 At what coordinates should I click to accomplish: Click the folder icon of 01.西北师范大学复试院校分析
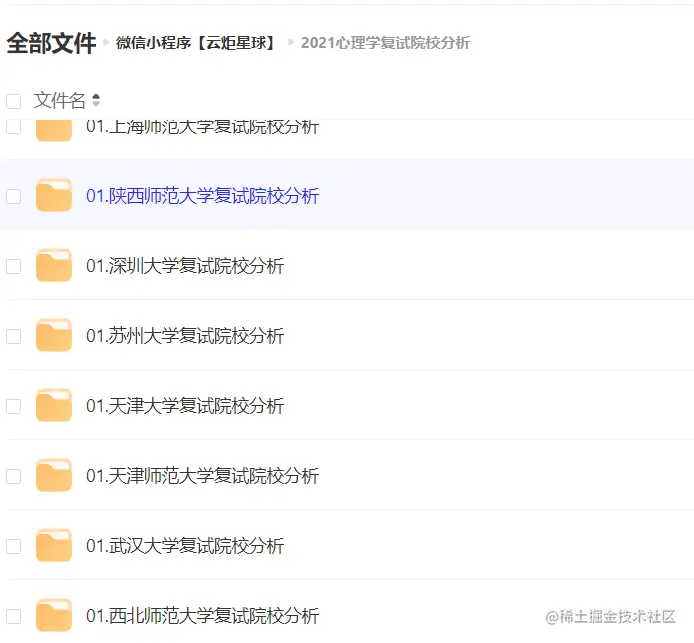click(x=54, y=615)
